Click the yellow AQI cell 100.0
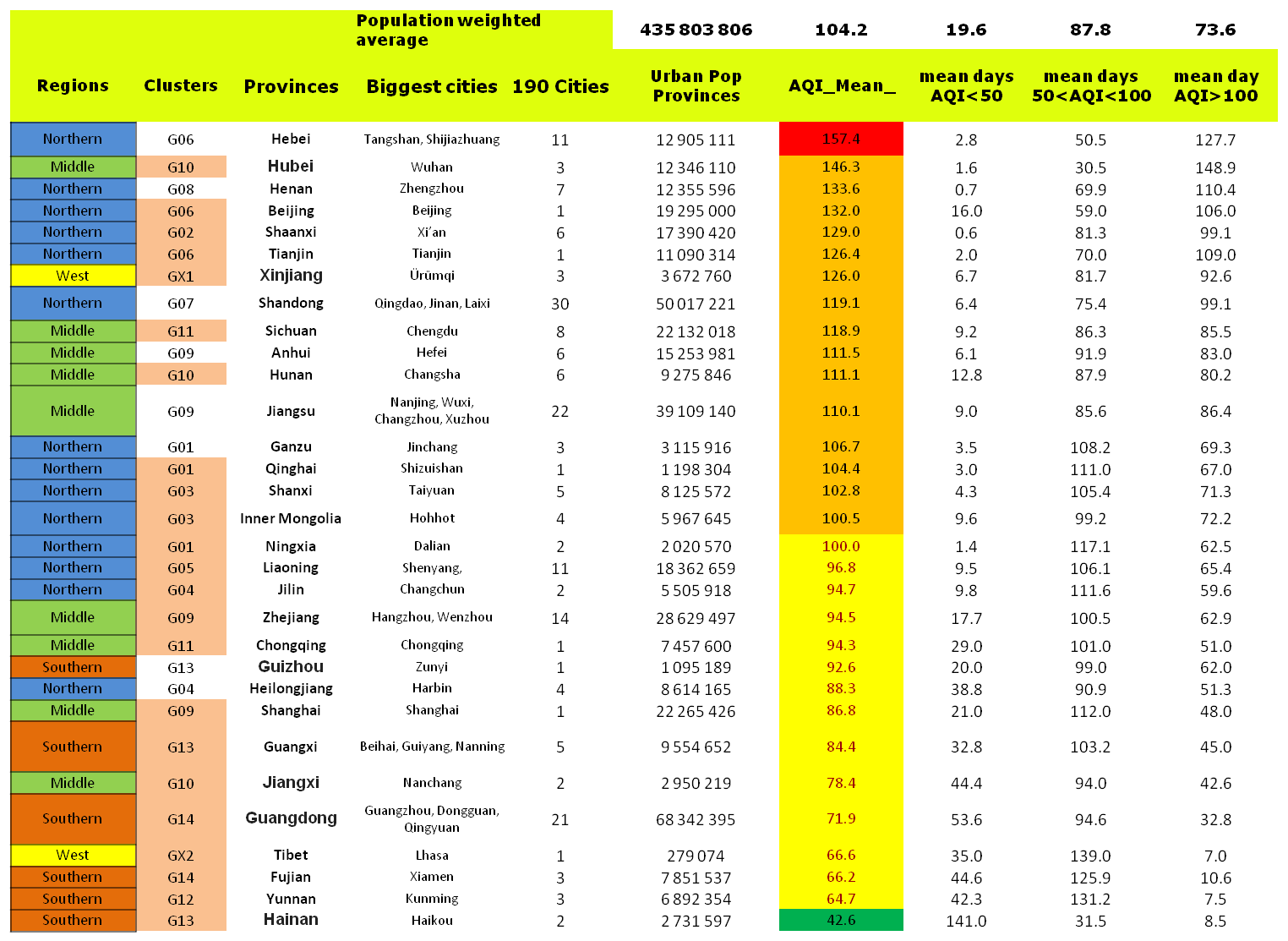This screenshot has height=941, width=1288. pyautogui.click(x=841, y=546)
